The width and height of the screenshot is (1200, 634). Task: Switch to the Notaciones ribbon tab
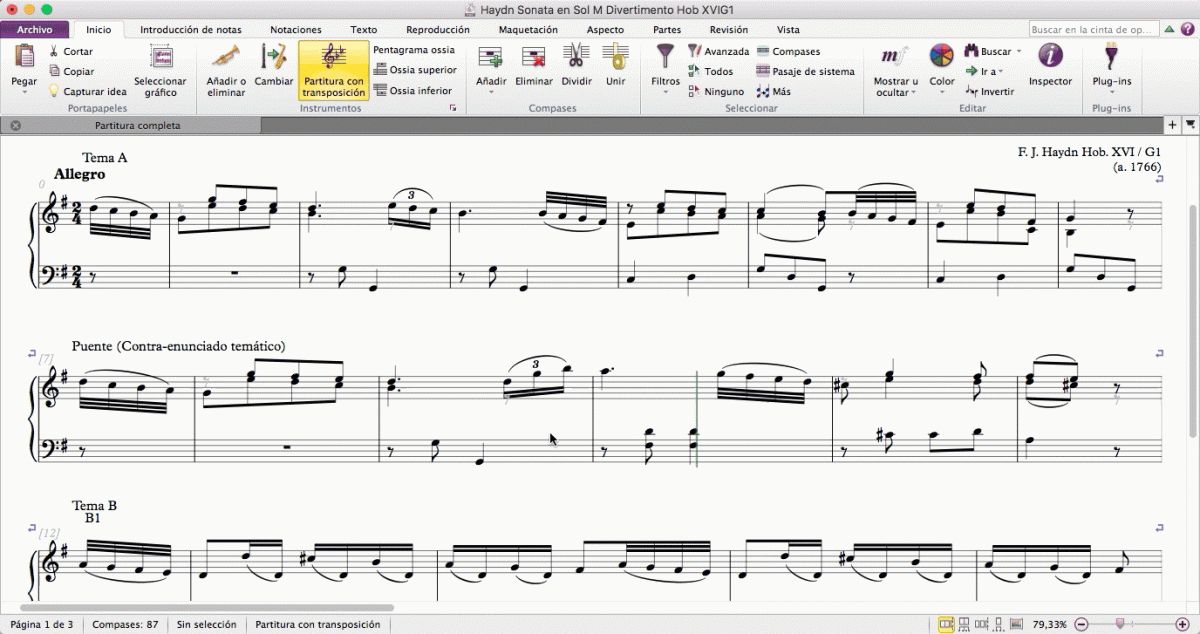[x=296, y=30]
